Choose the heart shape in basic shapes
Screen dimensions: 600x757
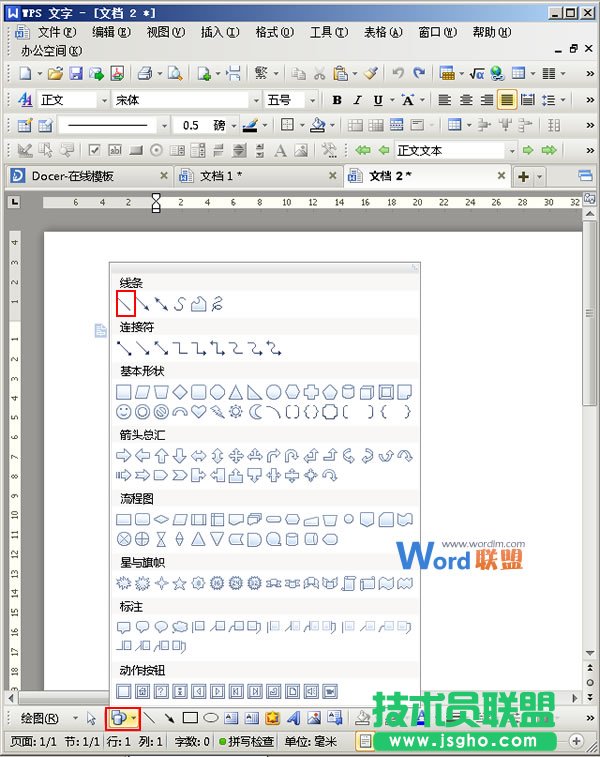tap(198, 411)
